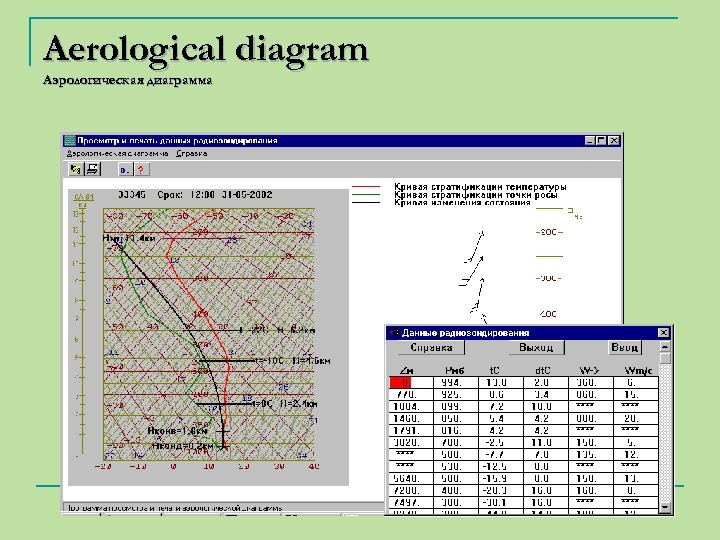Click the scroll-up arrow in the data dialog
The image size is (720, 540).
pos(665,346)
